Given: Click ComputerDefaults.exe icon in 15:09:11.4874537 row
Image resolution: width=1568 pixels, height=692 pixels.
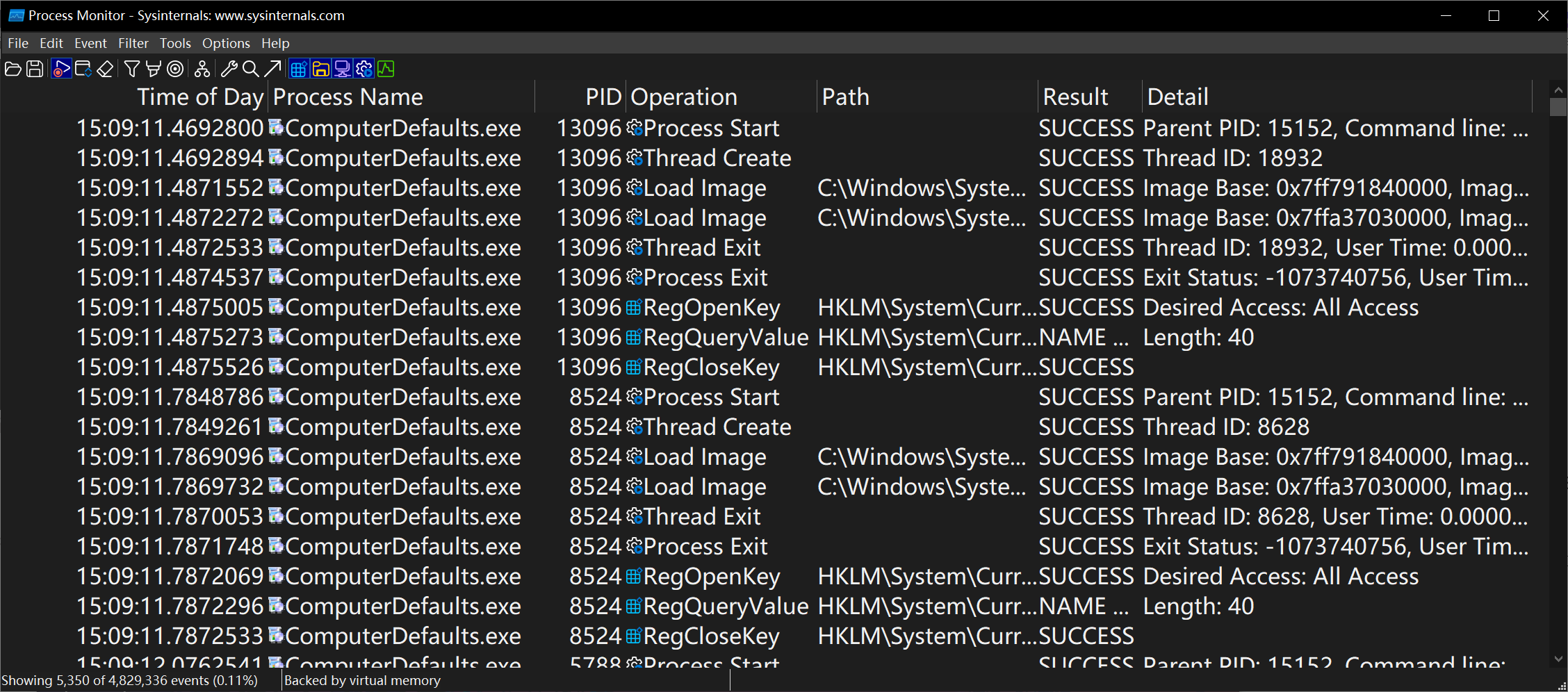Looking at the screenshot, I should click(x=276, y=277).
